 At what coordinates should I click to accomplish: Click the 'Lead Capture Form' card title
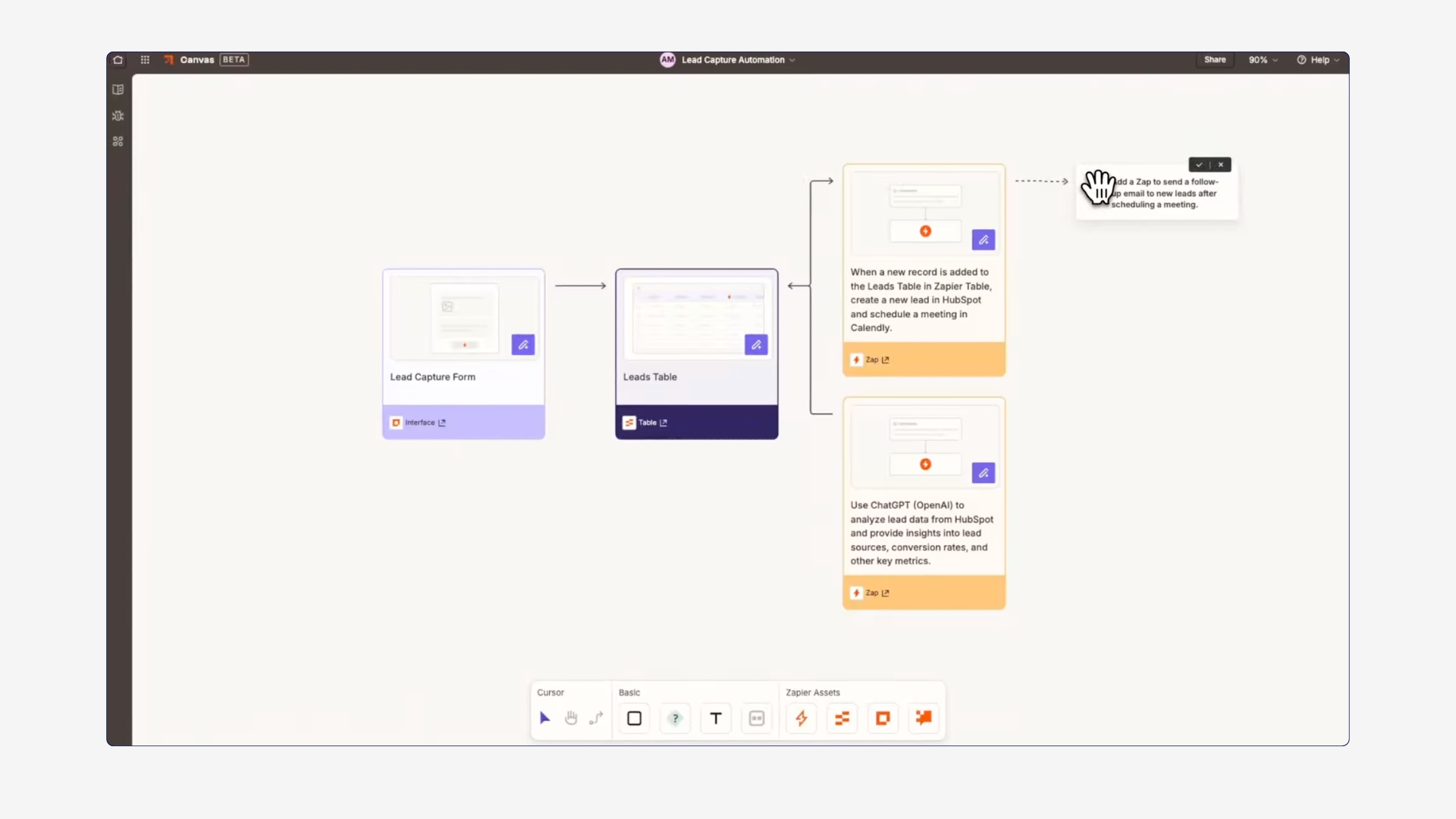433,377
